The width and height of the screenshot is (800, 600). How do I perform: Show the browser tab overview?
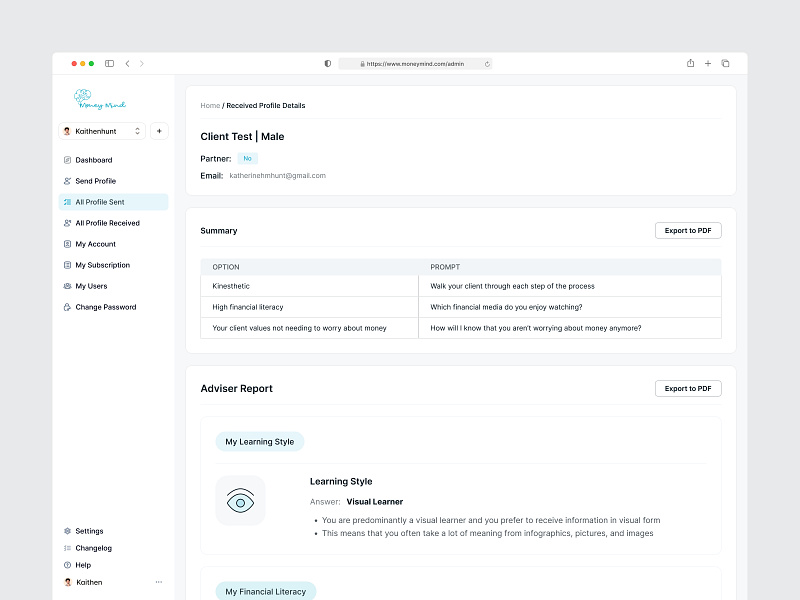coord(725,63)
